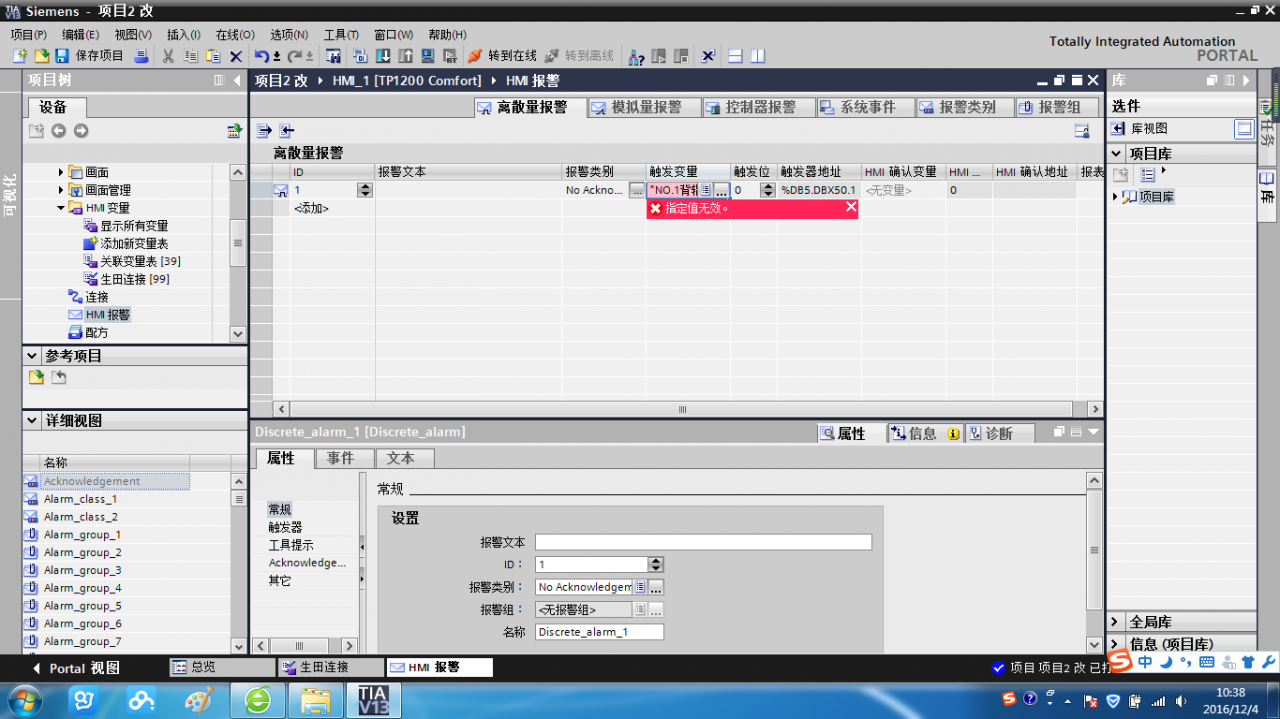The image size is (1280, 719).
Task: Save the project with 保存项目
Action: pyautogui.click(x=89, y=56)
